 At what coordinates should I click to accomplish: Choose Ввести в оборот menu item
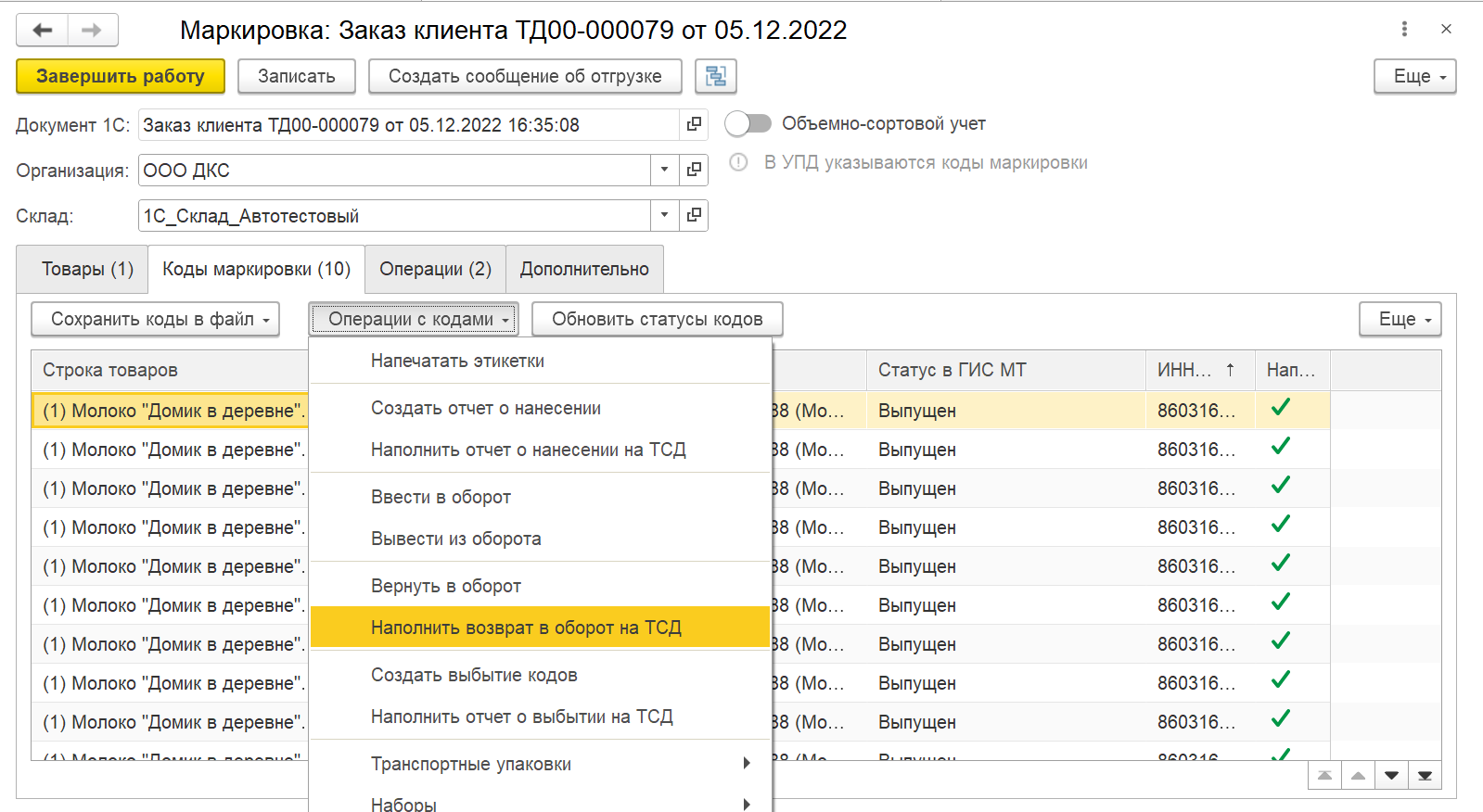[540, 497]
